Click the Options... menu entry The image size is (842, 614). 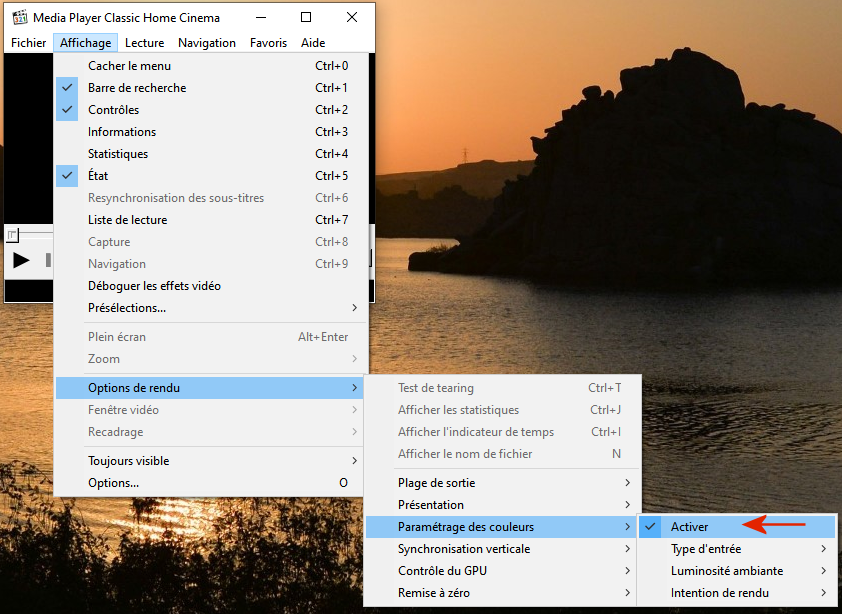(x=113, y=483)
